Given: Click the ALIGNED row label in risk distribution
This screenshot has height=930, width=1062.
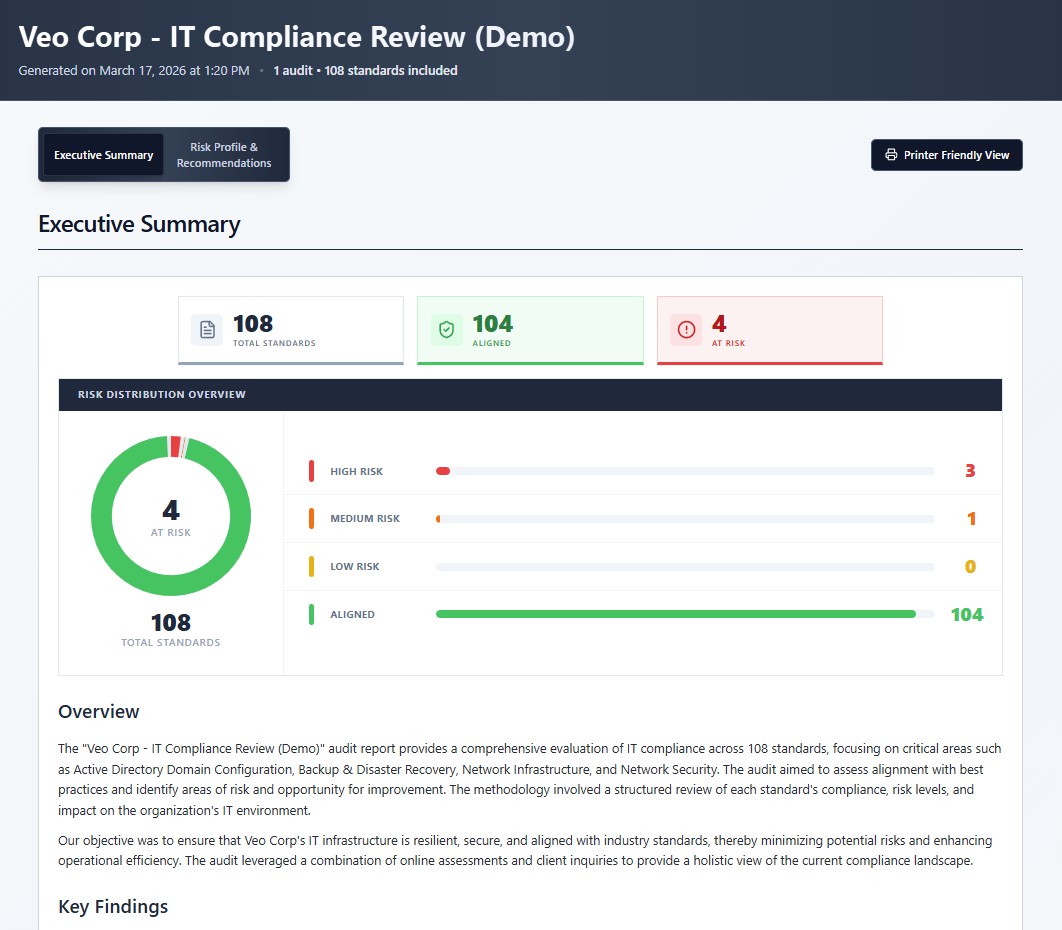Looking at the screenshot, I should 352,614.
